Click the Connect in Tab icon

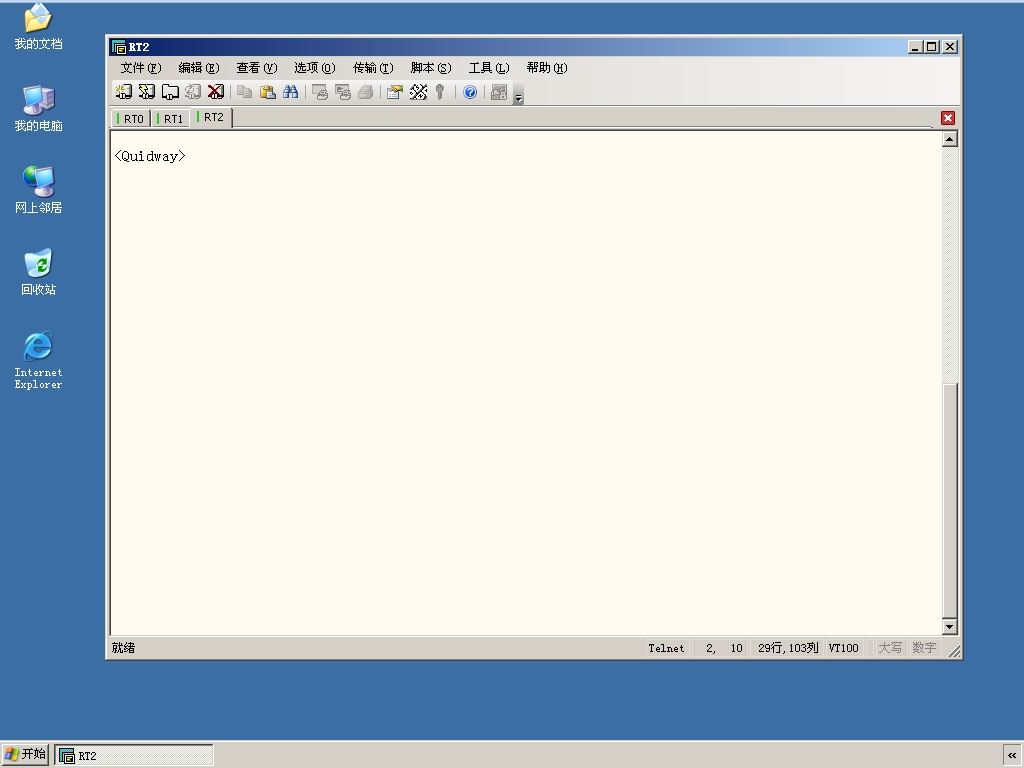[x=170, y=92]
